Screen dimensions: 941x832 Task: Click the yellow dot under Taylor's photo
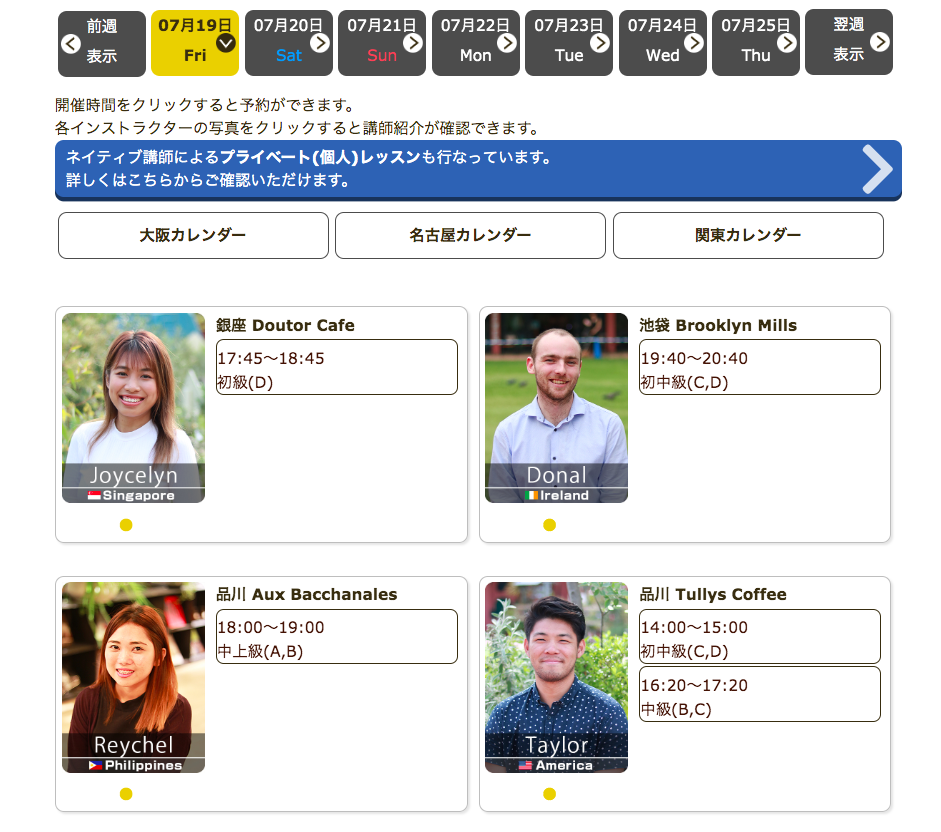click(549, 794)
